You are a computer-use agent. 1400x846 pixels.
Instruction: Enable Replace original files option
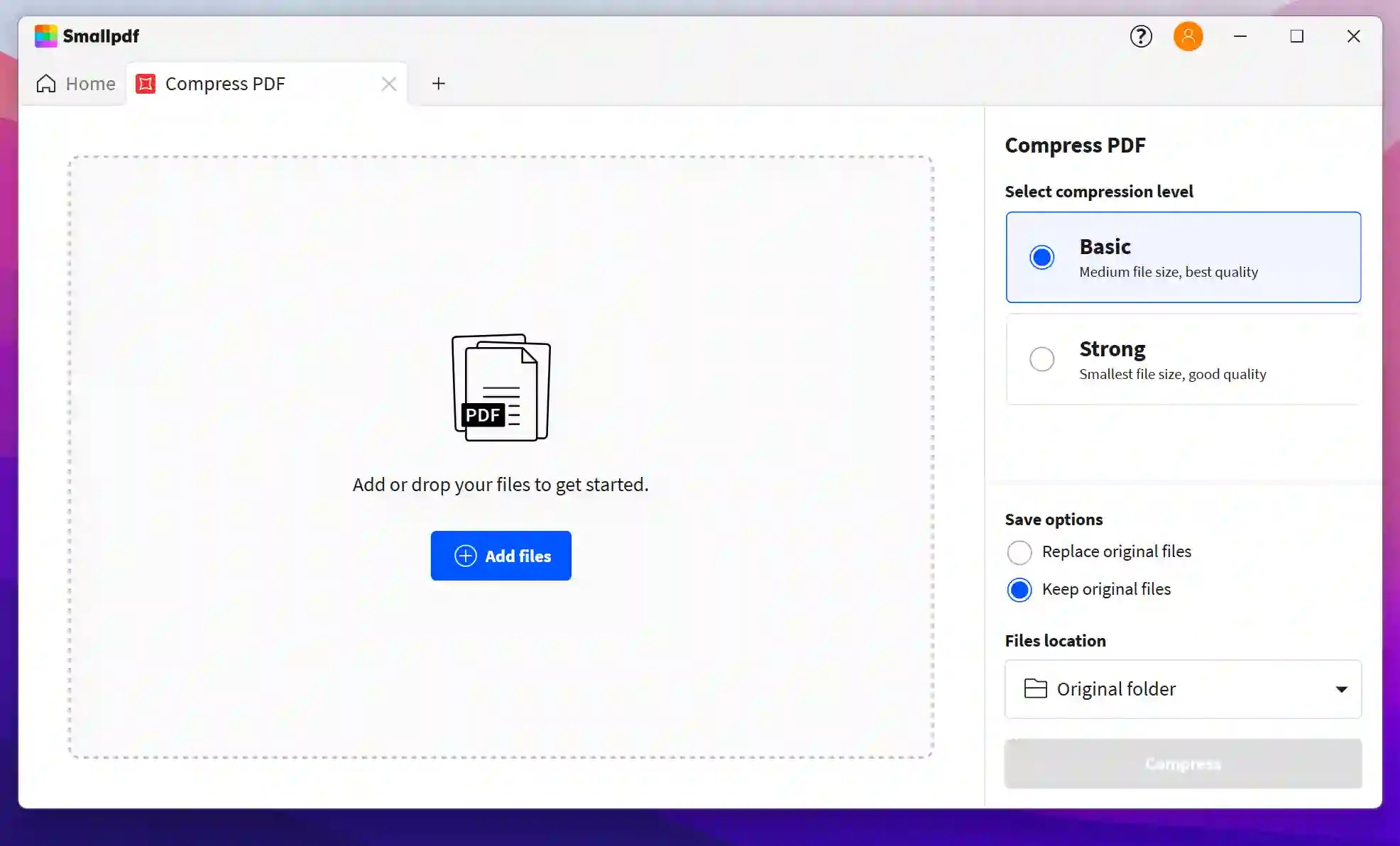click(x=1020, y=552)
